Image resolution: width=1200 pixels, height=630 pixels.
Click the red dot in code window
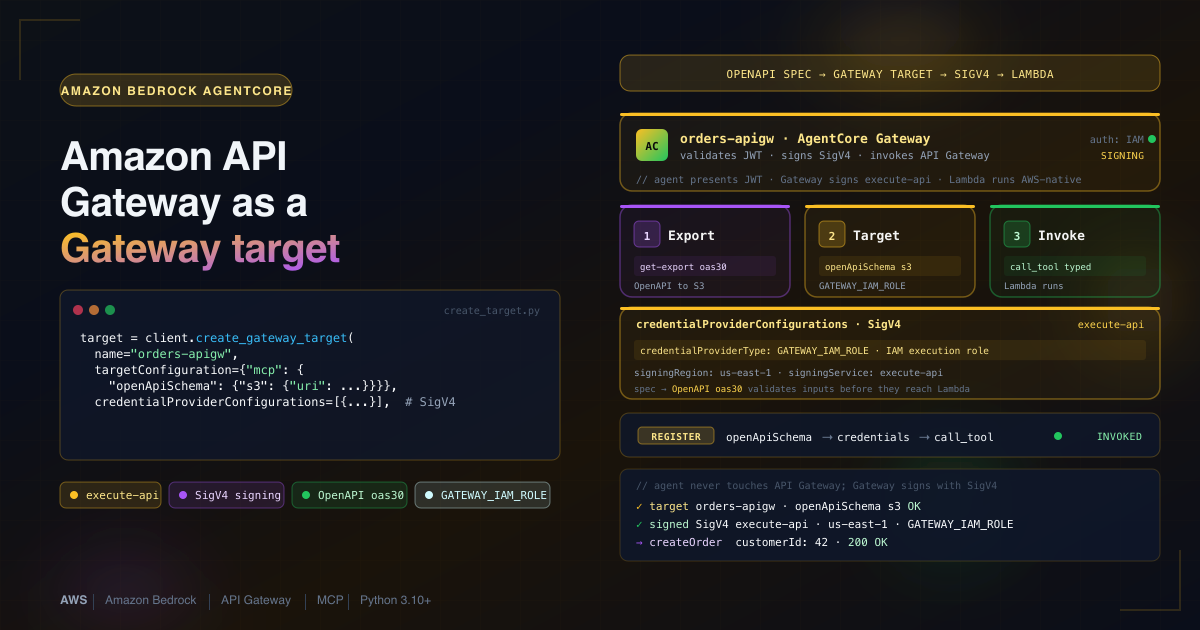pos(78,310)
